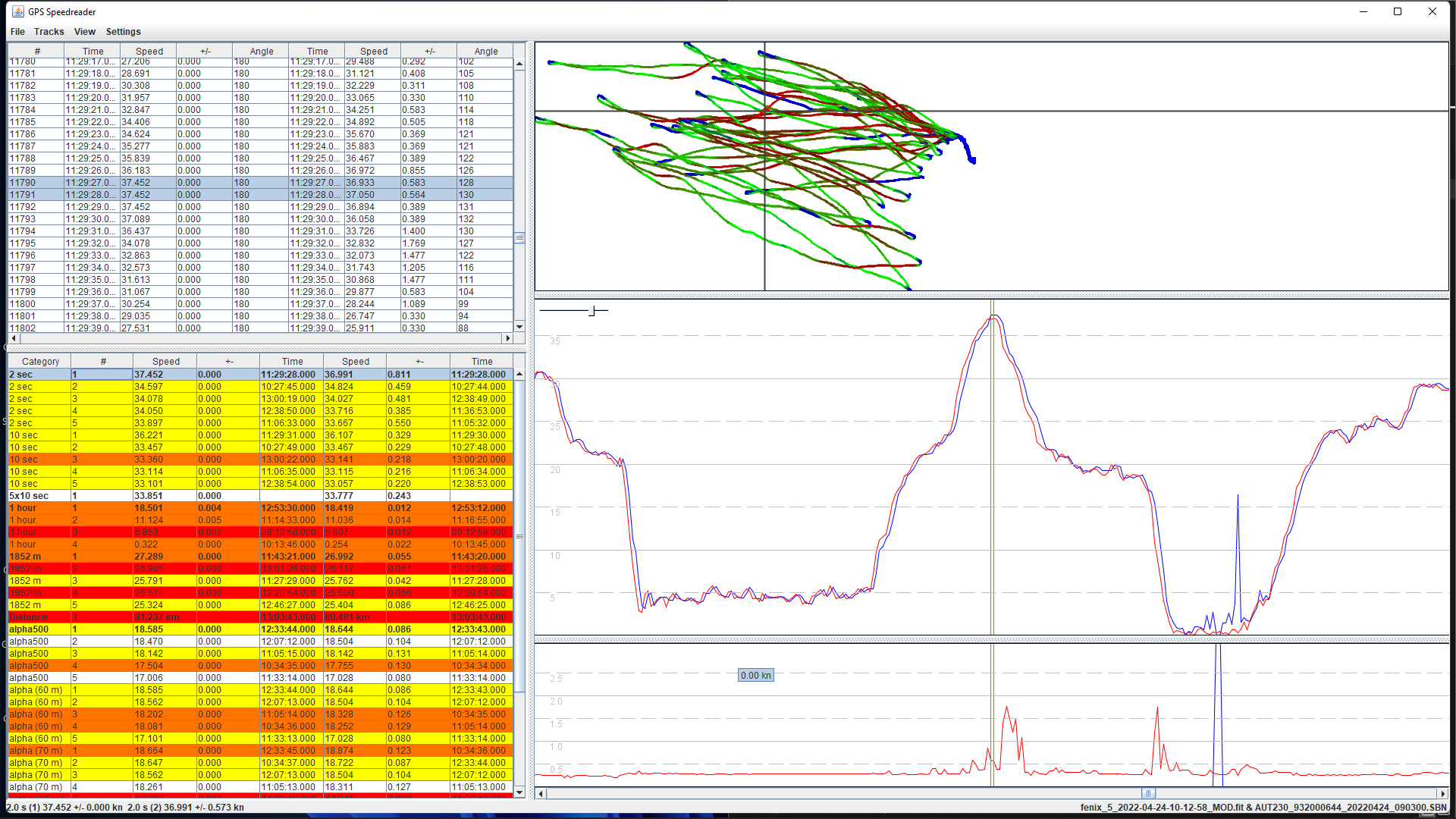Click the crosshair intersection on track map

pos(764,111)
